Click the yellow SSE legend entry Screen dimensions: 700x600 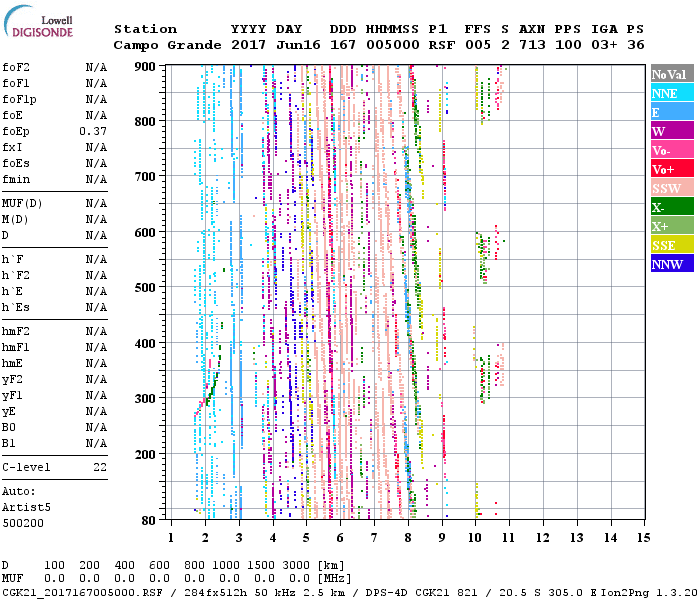pos(671,245)
